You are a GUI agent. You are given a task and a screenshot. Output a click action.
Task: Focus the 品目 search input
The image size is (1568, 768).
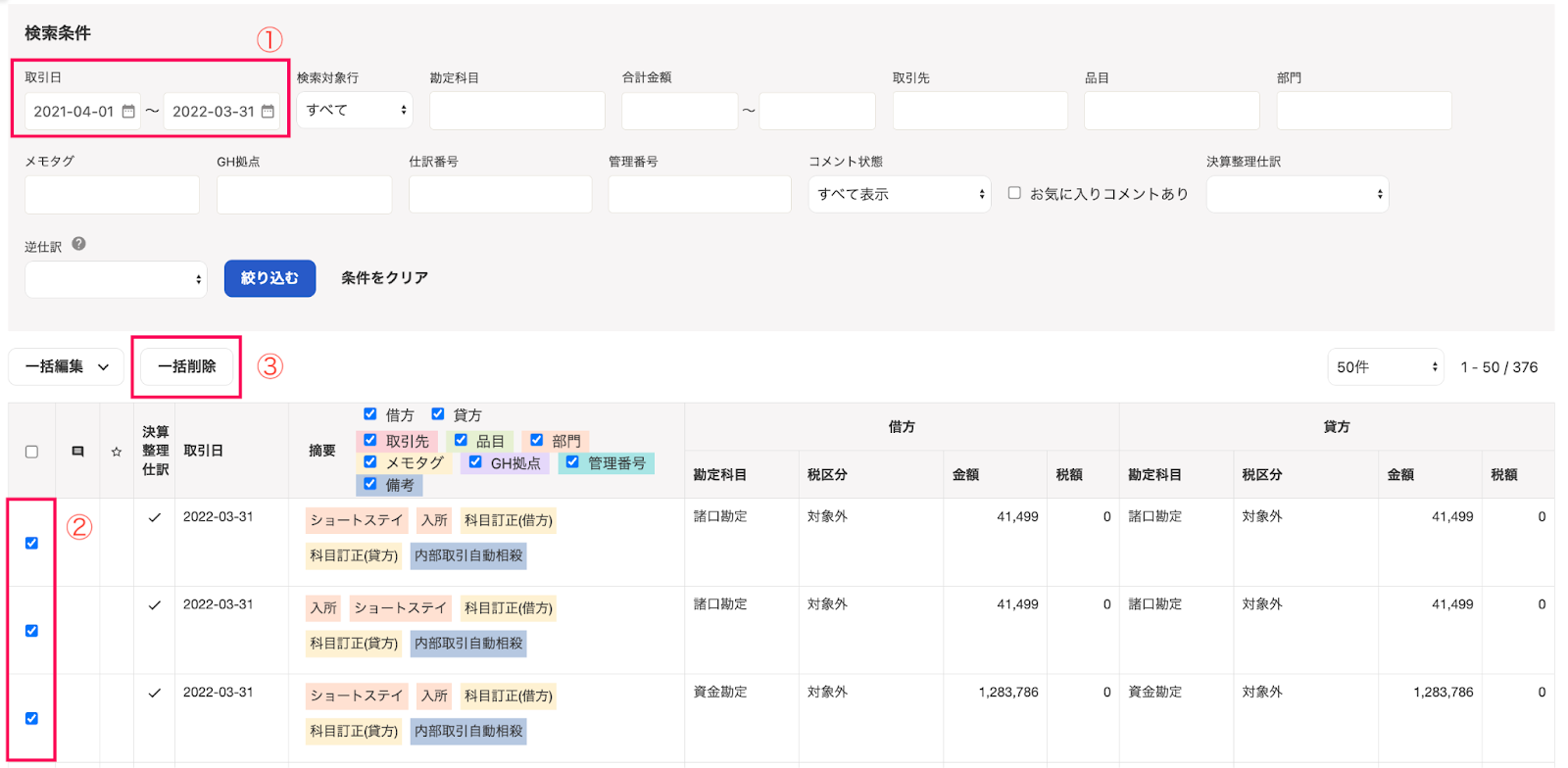(x=1172, y=111)
